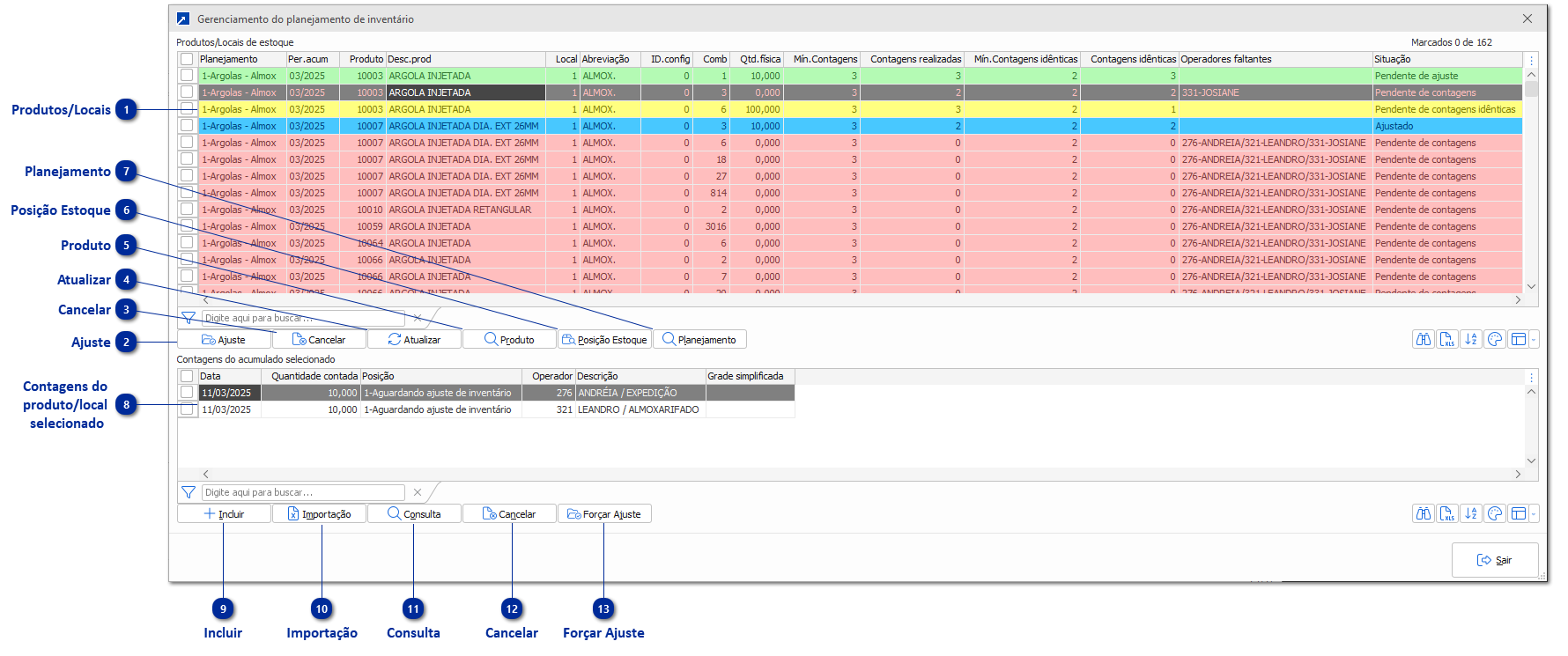Viewport: 1568px width, 656px height.
Task: Focus the search field under products grid
Action: [303, 318]
